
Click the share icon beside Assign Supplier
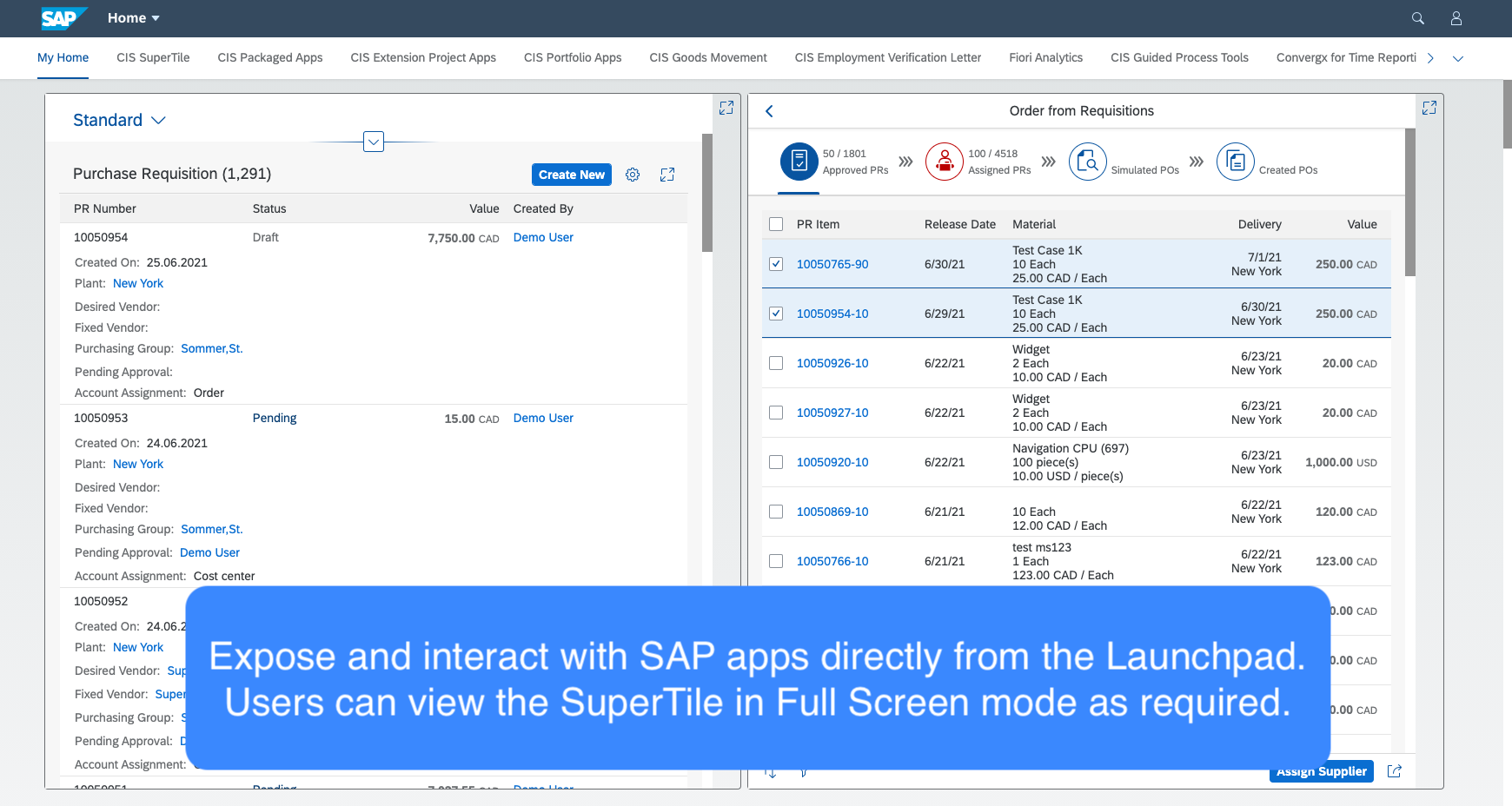[1395, 771]
